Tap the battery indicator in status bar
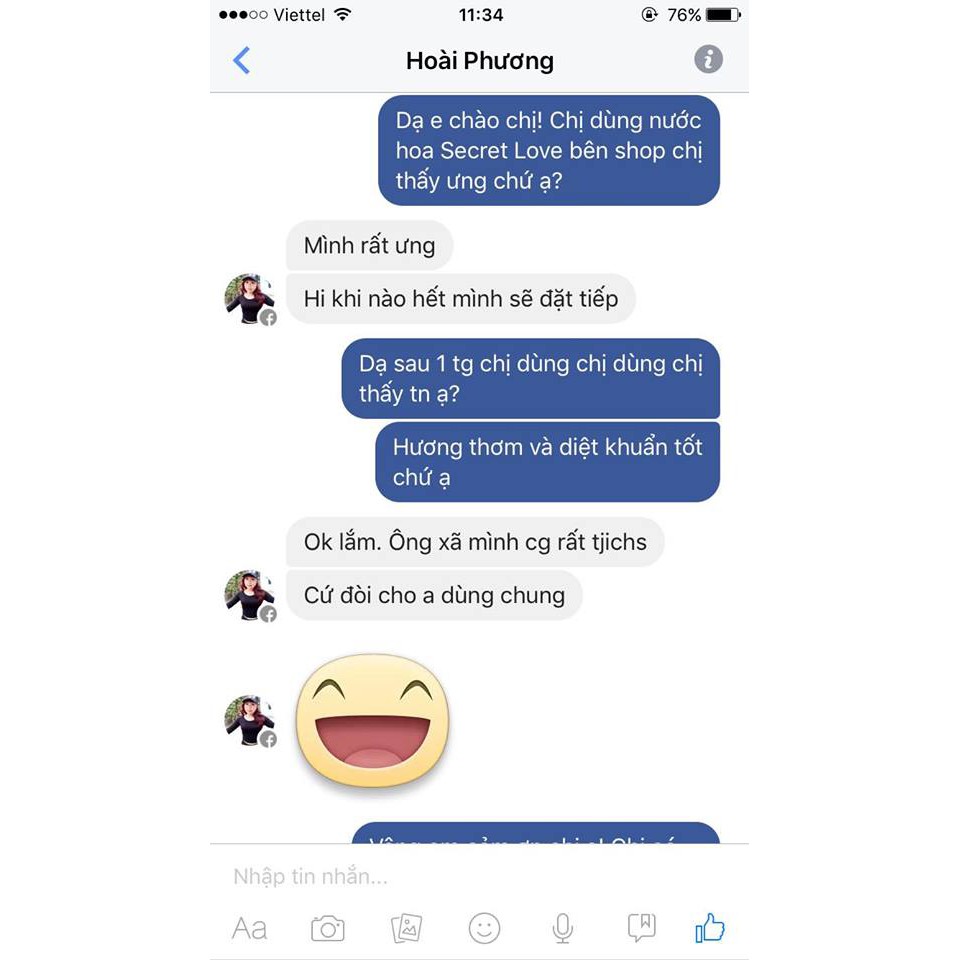The height and width of the screenshot is (960, 960). click(x=724, y=15)
